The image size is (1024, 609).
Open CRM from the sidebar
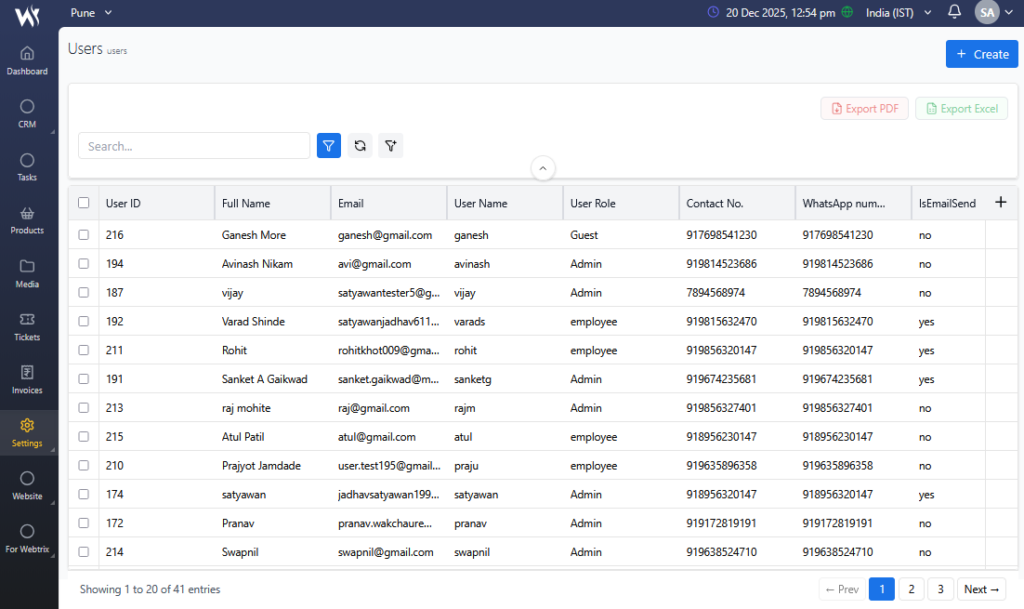coord(27,114)
